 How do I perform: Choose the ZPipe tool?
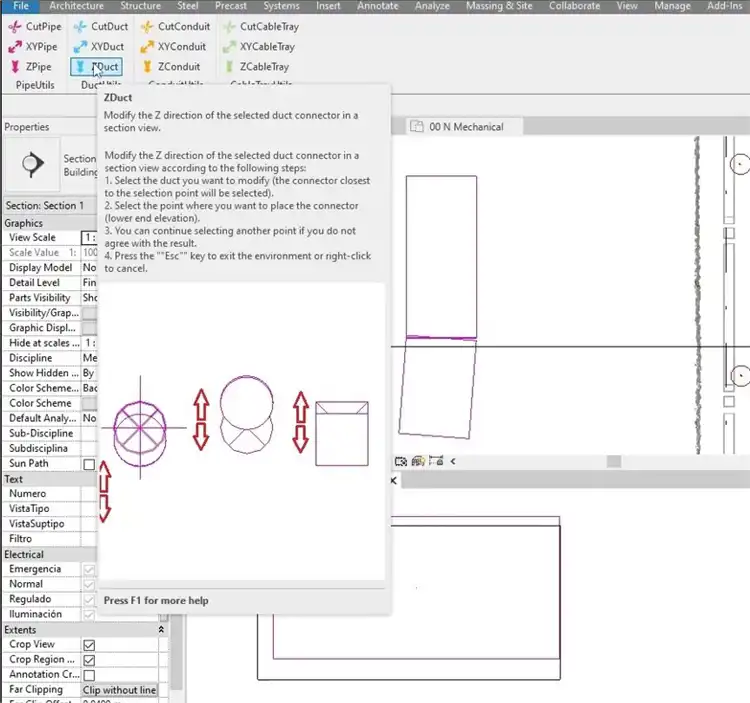tap(30, 67)
